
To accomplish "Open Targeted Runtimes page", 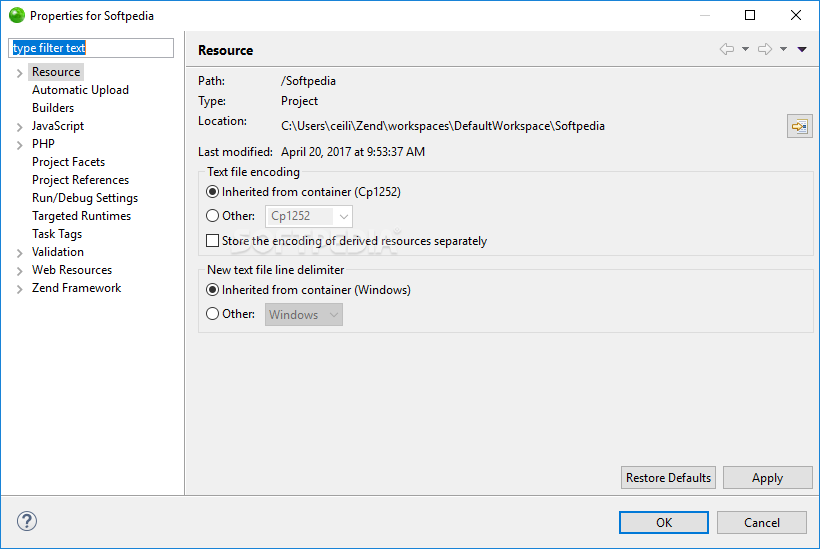I will pyautogui.click(x=81, y=216).
